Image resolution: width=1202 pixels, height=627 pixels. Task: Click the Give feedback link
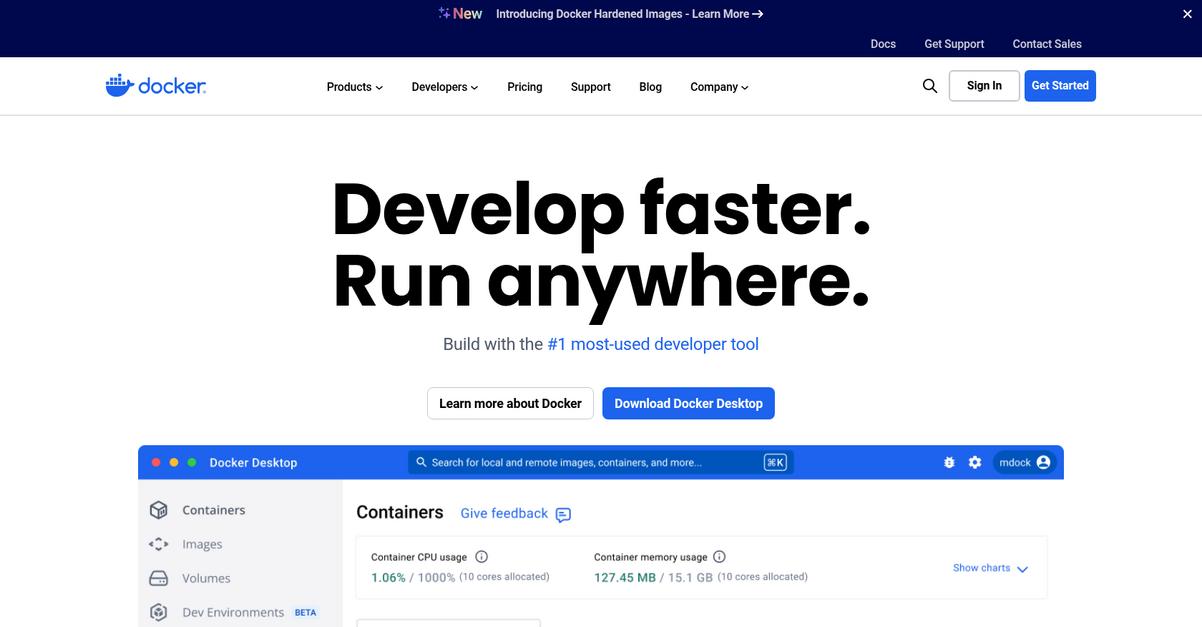504,513
